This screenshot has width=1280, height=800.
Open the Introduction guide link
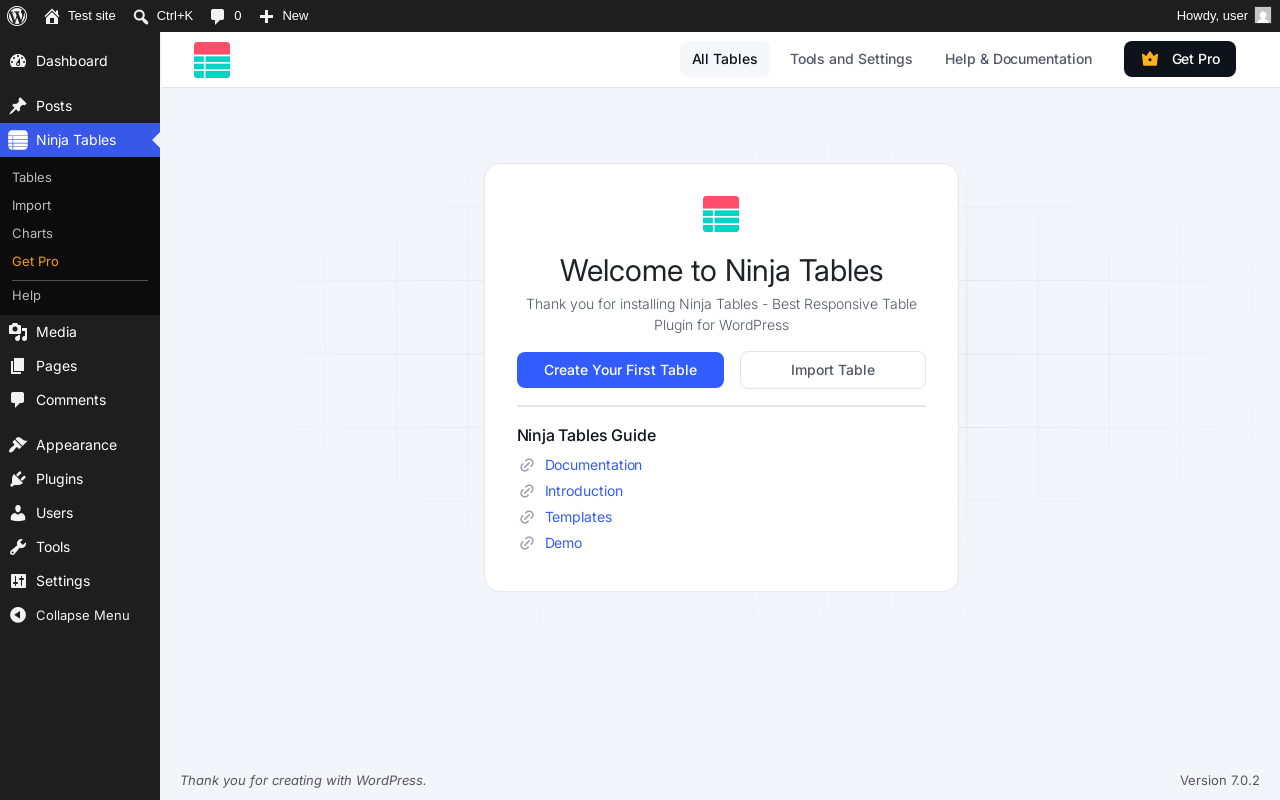[x=584, y=491]
